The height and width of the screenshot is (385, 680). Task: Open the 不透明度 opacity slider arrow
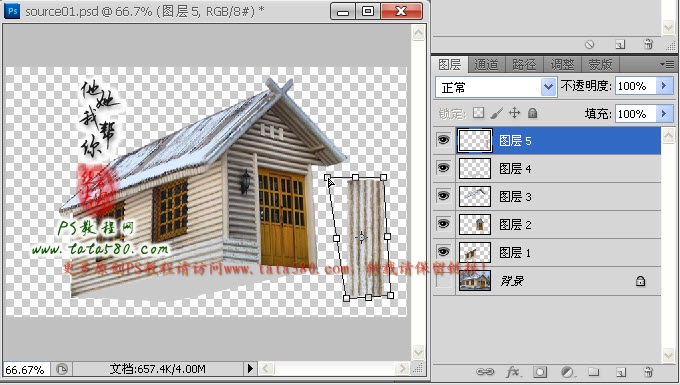pos(664,86)
